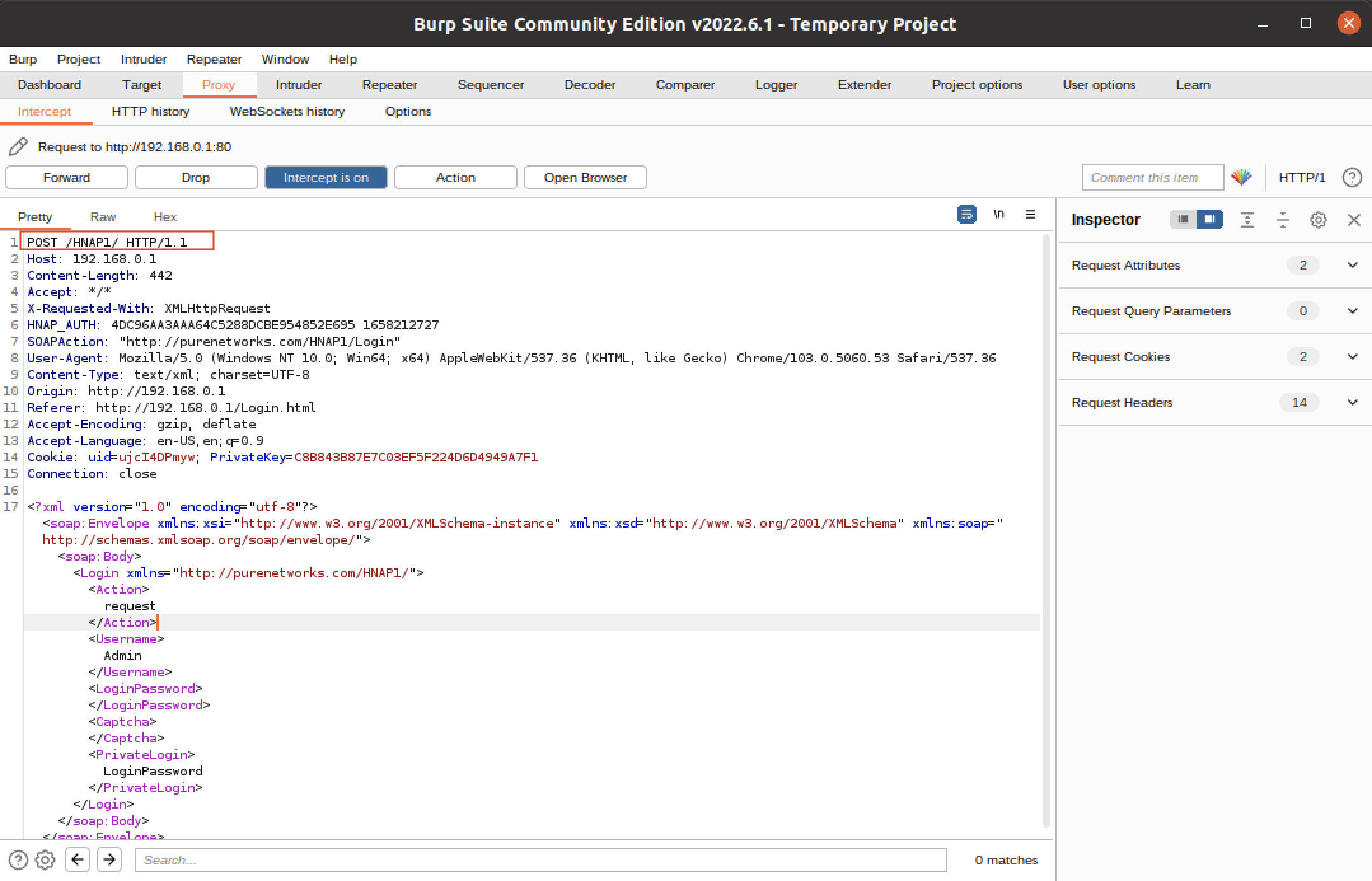
Task: Open the bottom help question mark icon
Action: [x=18, y=860]
